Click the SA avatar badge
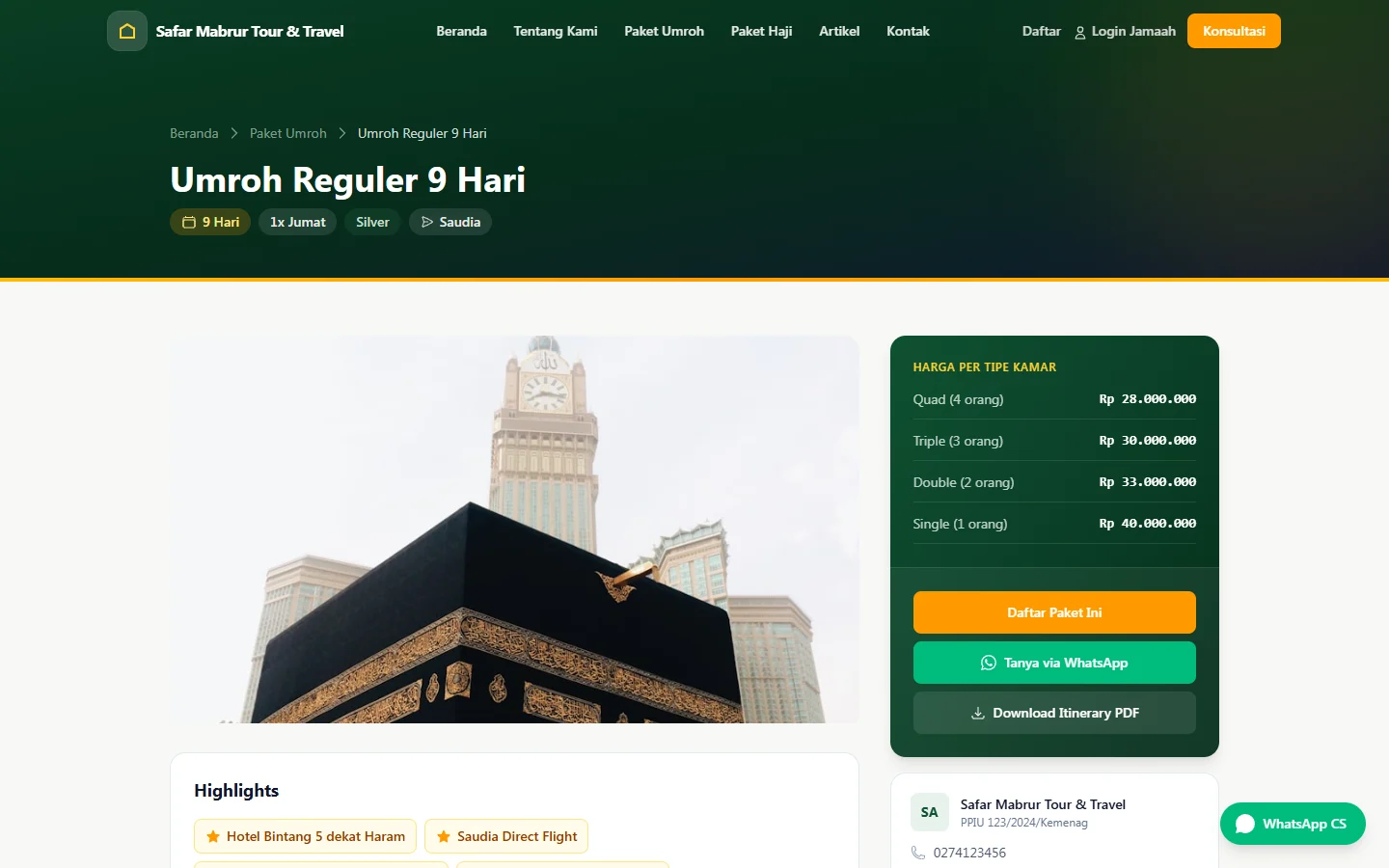Screen dimensions: 1389x868 (x=930, y=812)
